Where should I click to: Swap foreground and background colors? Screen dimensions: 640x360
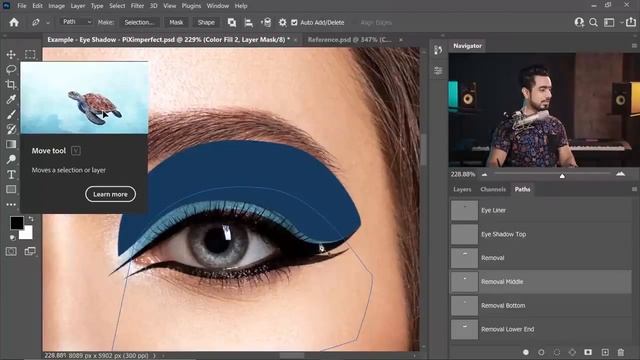(x=31, y=219)
